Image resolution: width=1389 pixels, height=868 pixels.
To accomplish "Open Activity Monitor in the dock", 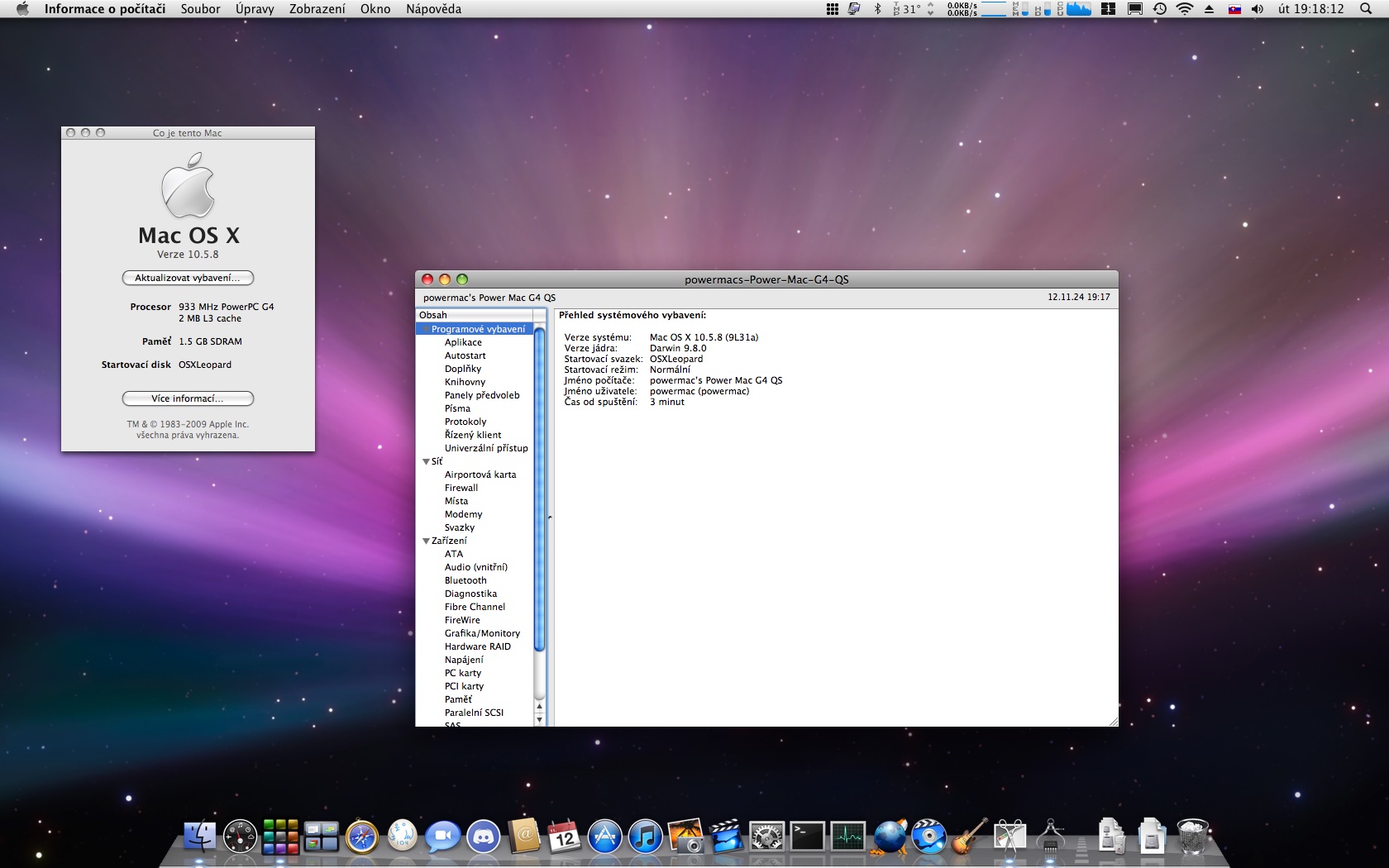I will 847,837.
